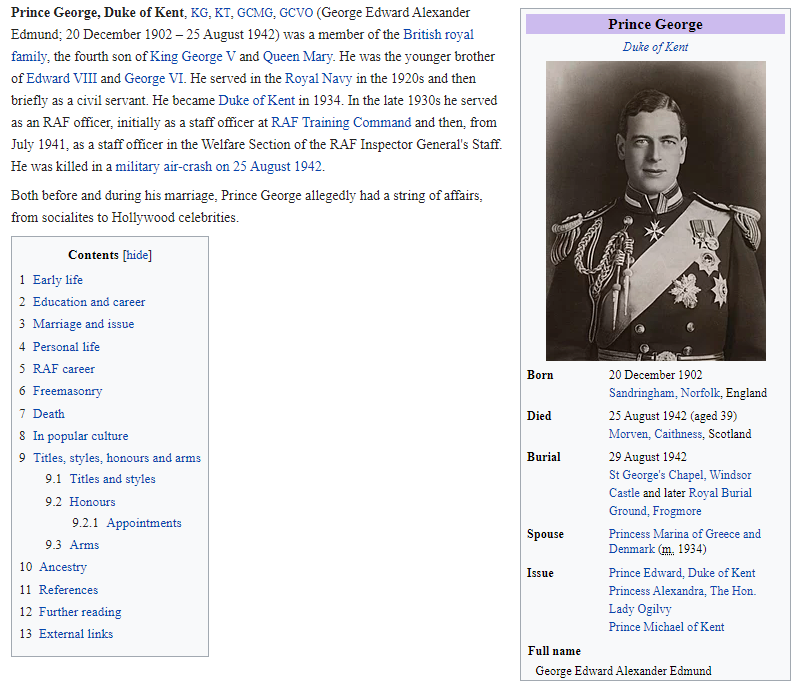Follow St George's Chapel, Windsor Castle link
Screen dimensions: 800x685
680,484
